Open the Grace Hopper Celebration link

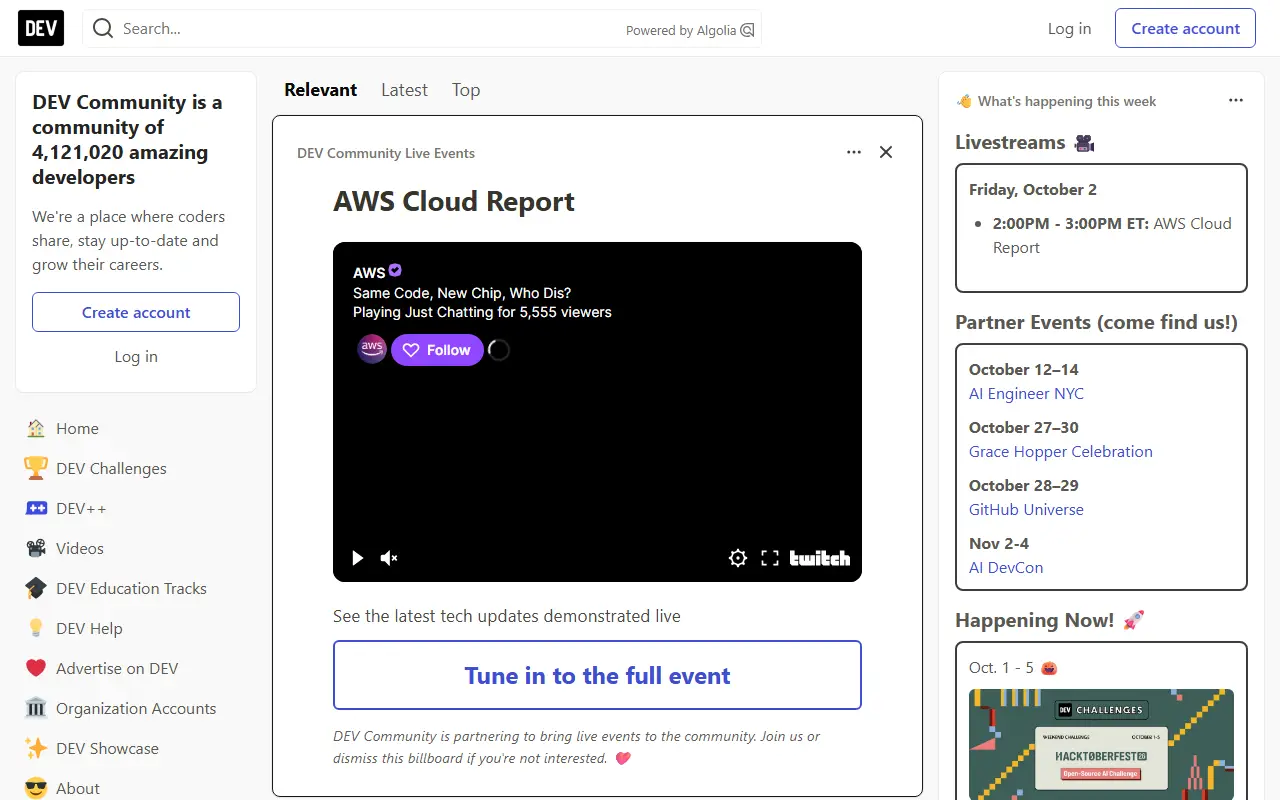point(1061,452)
